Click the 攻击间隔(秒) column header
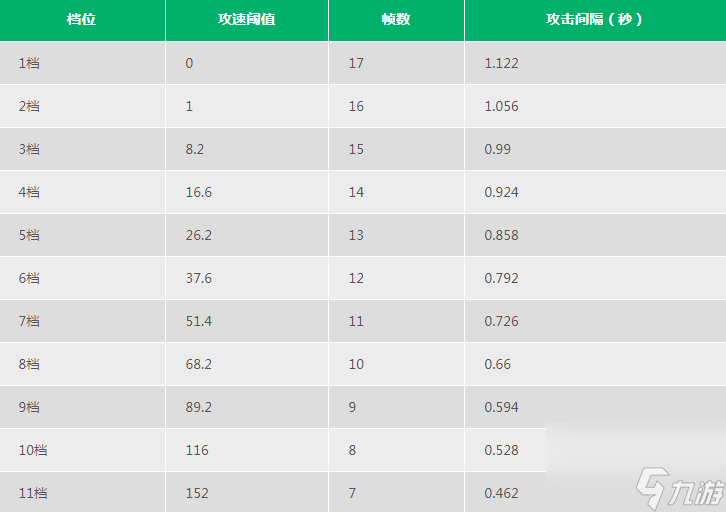Viewport: 726px width, 512px height. click(595, 20)
